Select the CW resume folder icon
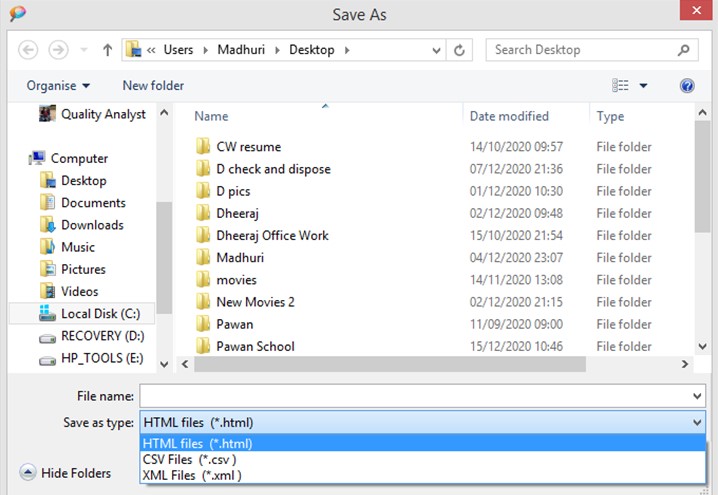This screenshot has height=495, width=718. point(203,147)
